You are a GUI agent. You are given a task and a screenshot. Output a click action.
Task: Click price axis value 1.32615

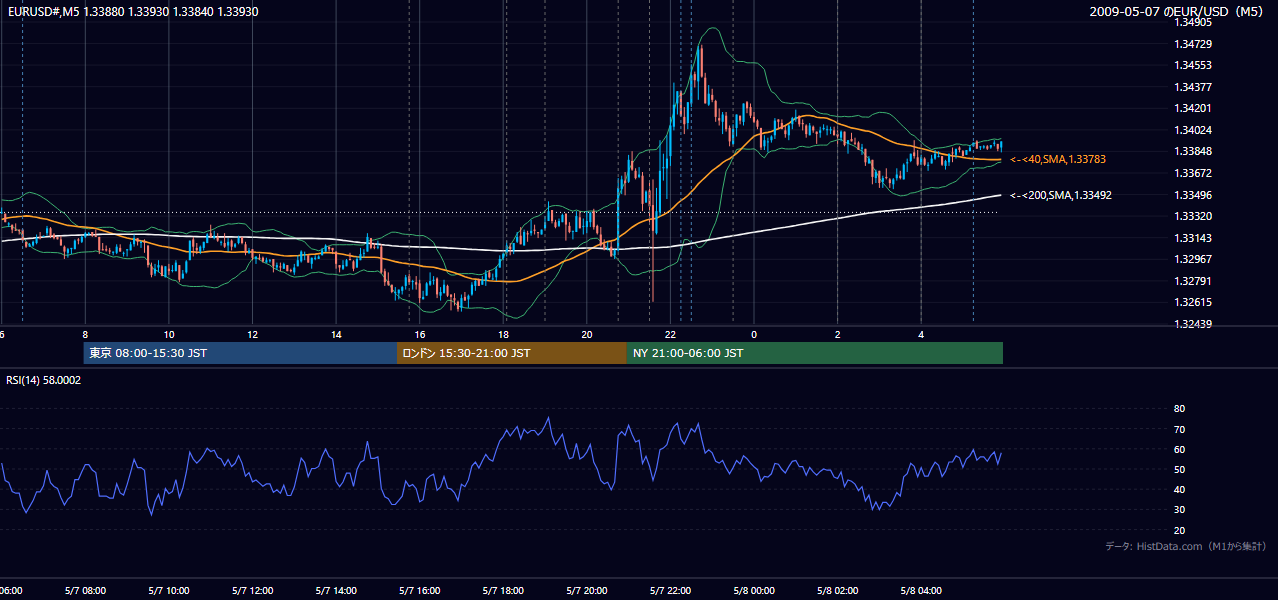1193,302
